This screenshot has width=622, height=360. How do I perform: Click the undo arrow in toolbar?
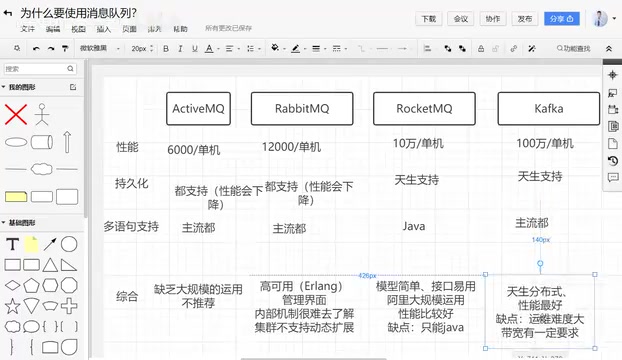36,48
